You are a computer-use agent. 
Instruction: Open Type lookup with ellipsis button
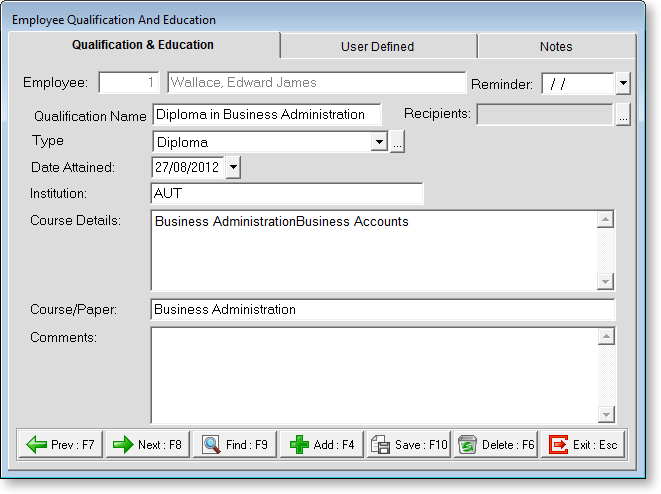coord(397,143)
